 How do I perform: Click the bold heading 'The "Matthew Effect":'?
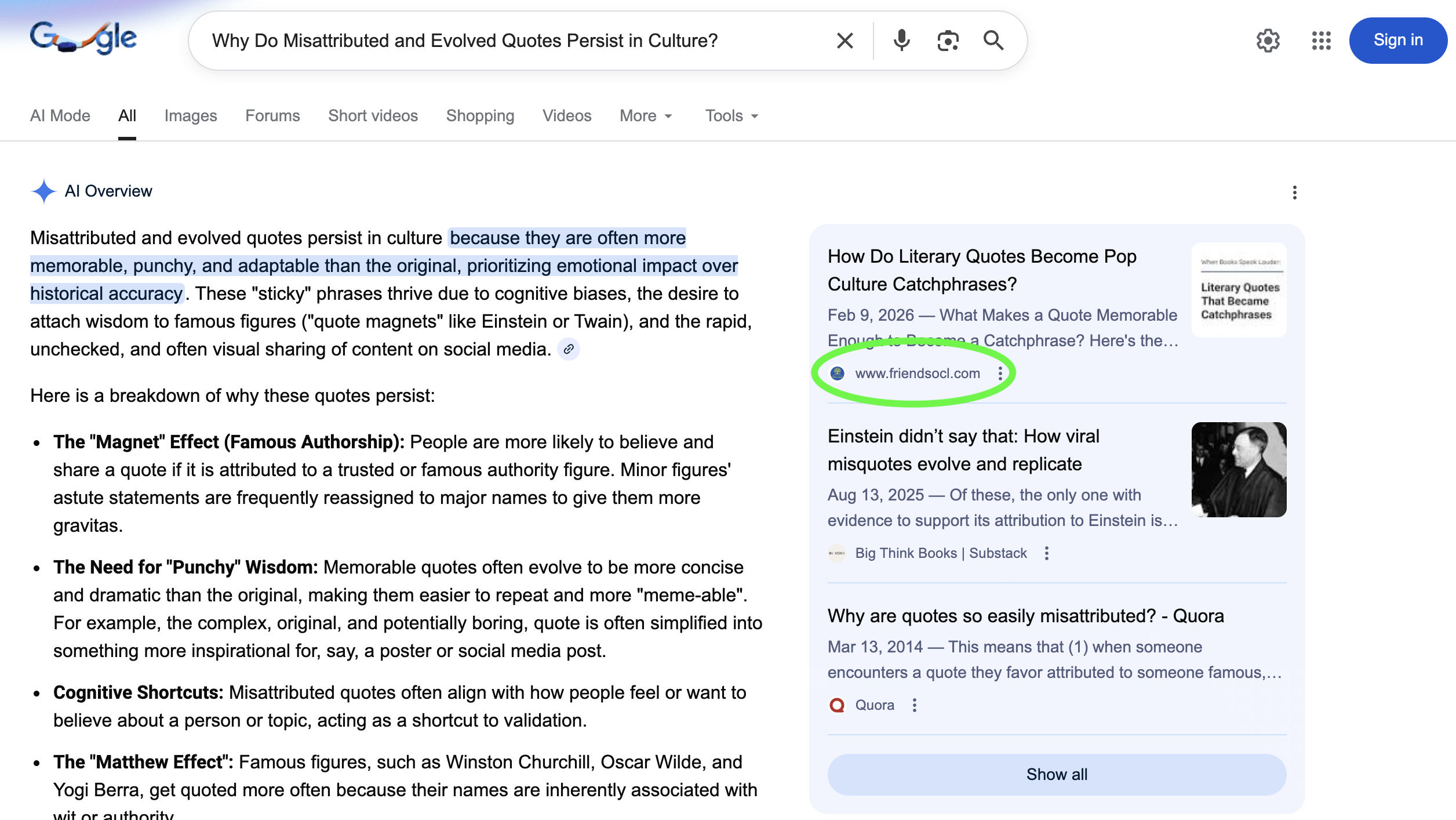(x=143, y=762)
